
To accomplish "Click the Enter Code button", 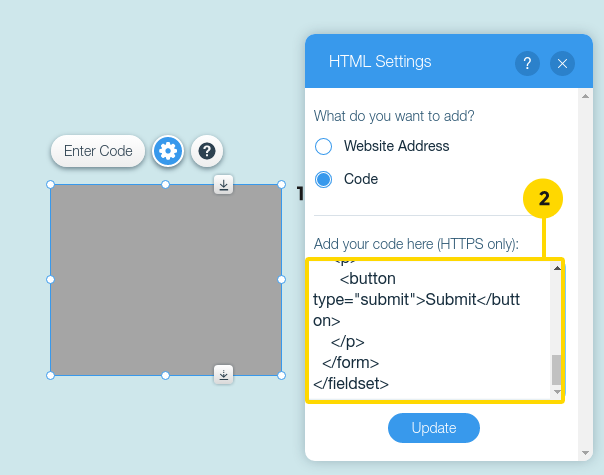I will 98,151.
